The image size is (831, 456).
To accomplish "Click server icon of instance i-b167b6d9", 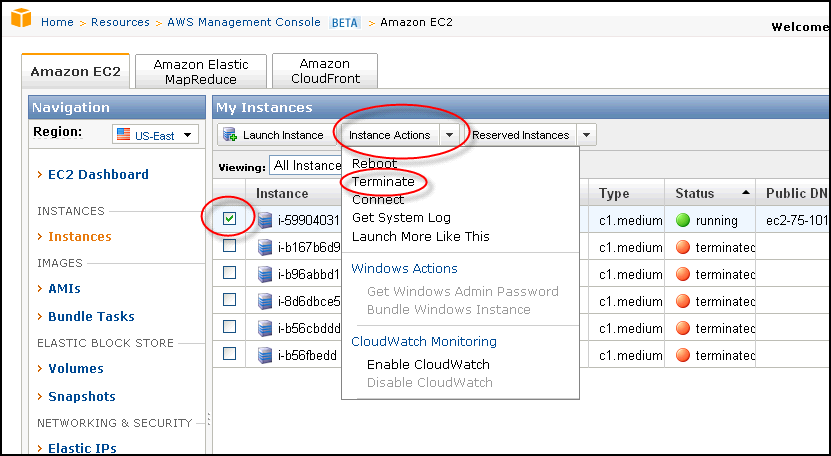I will point(267,247).
